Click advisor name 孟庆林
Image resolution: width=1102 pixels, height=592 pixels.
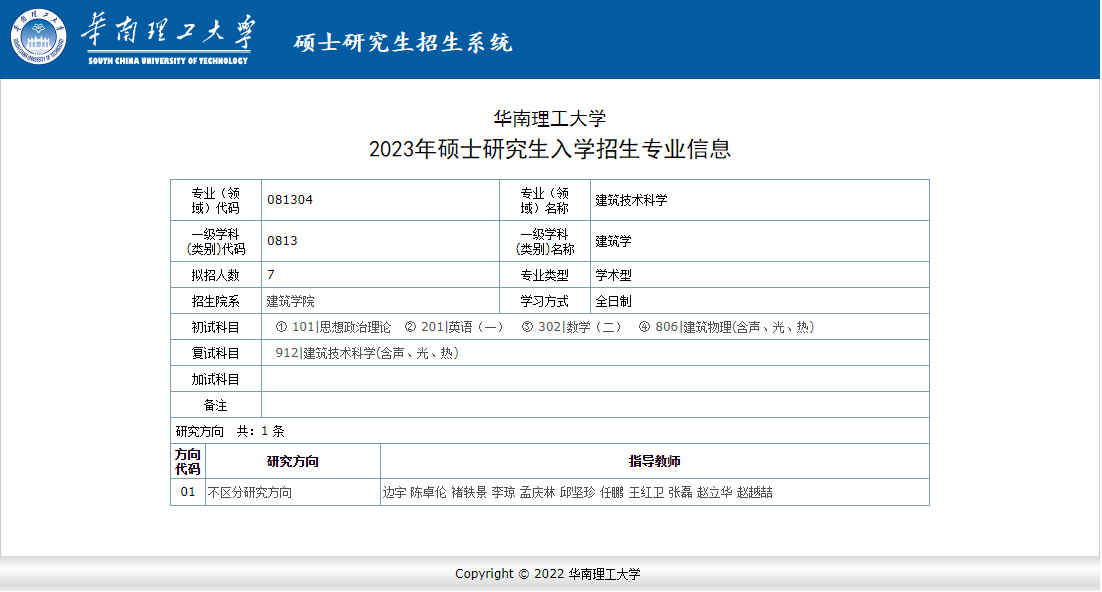[x=538, y=492]
